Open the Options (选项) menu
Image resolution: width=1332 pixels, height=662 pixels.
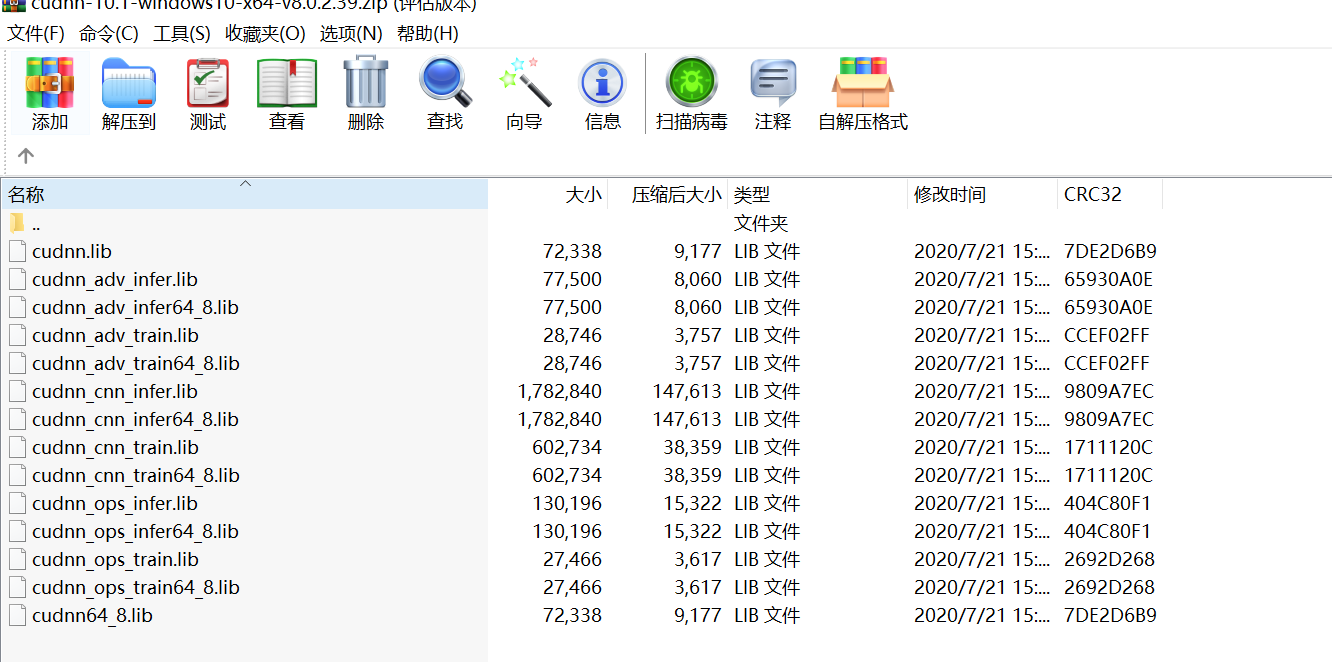tap(351, 33)
